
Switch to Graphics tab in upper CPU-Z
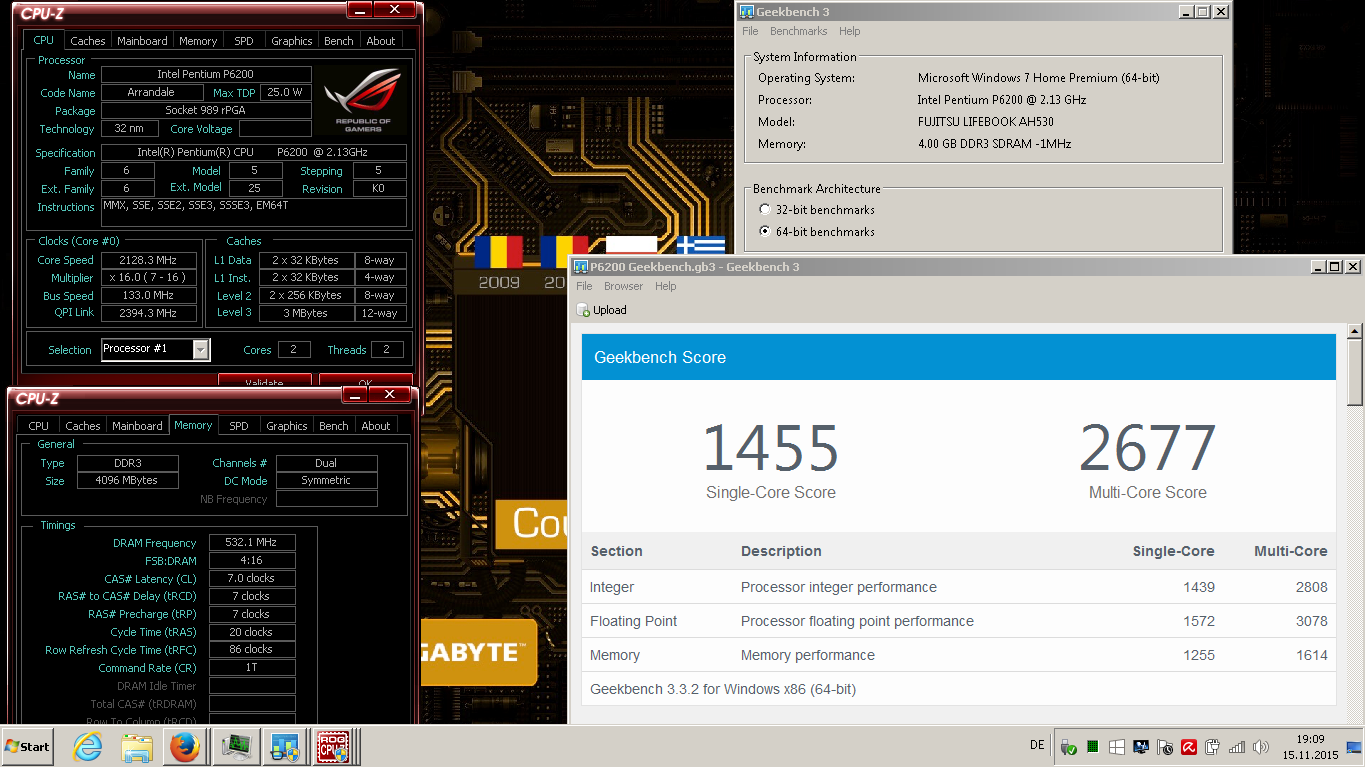(292, 41)
